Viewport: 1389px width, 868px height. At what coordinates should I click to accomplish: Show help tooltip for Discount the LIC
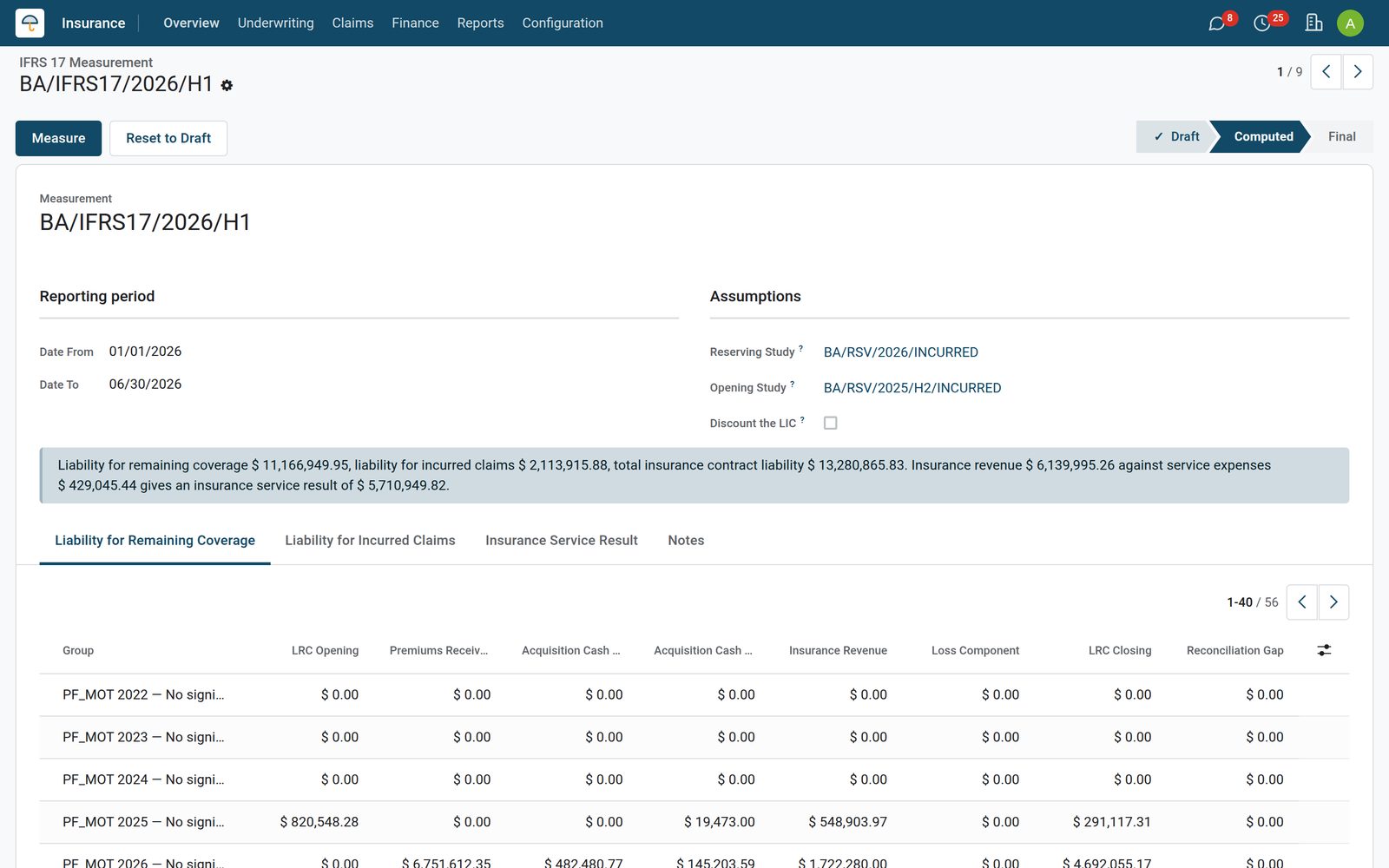click(x=802, y=419)
